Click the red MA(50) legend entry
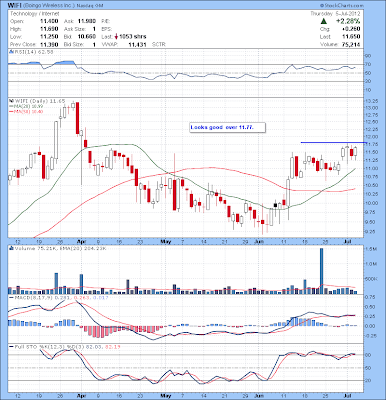 27,111
